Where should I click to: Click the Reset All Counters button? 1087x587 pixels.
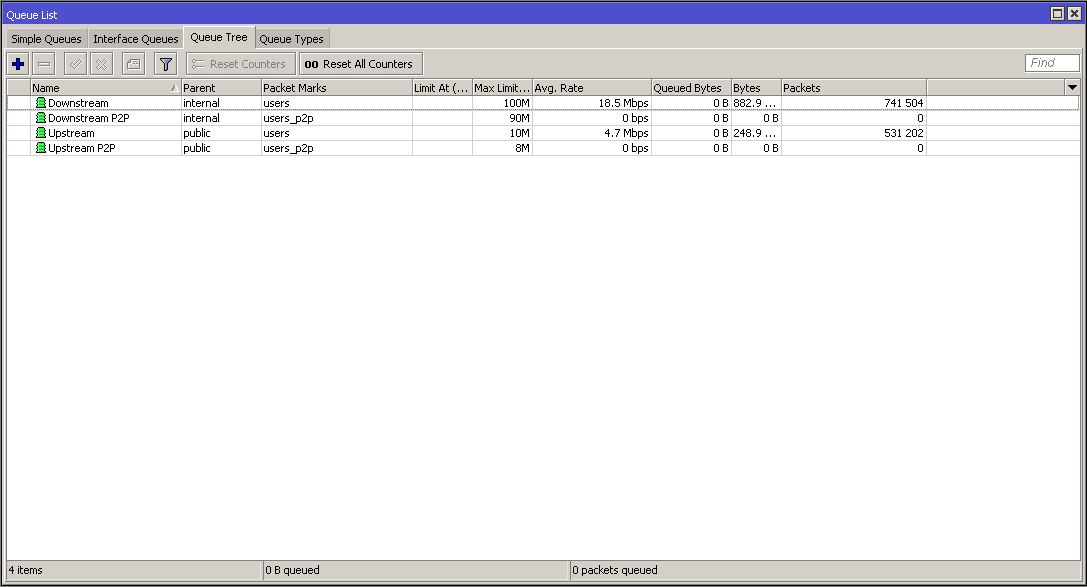click(x=360, y=64)
